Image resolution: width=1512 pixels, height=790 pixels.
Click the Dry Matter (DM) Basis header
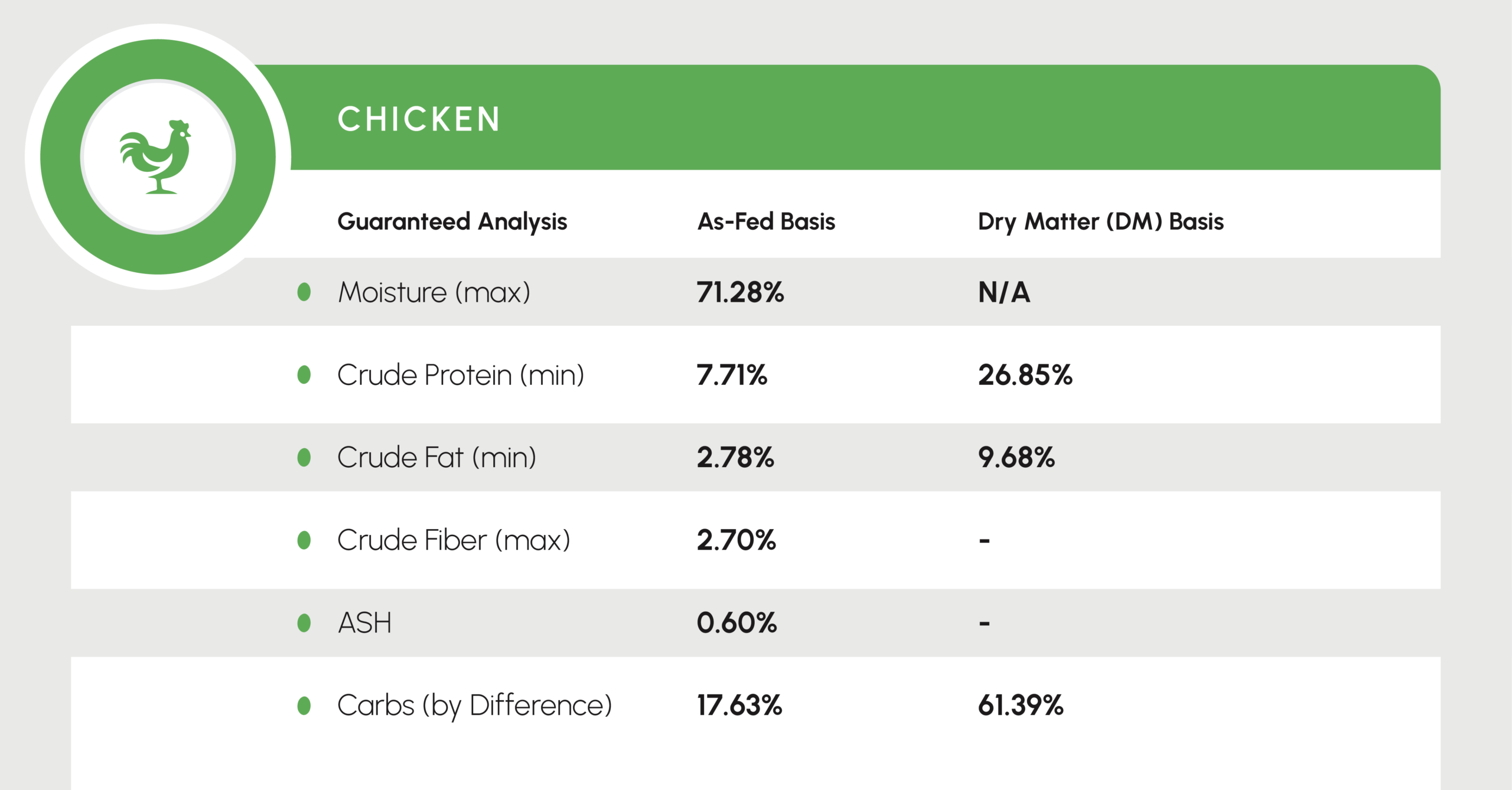(x=1100, y=222)
